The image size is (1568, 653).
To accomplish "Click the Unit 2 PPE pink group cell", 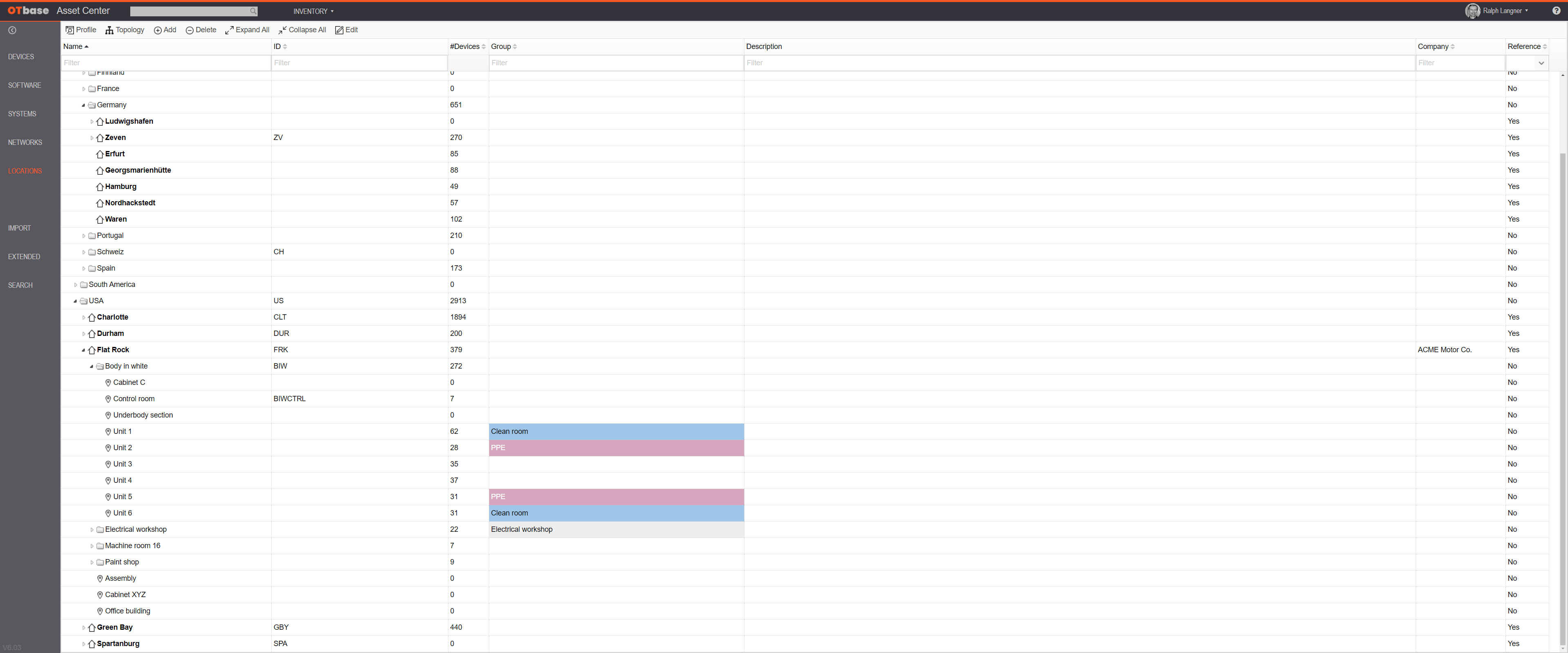I will coord(616,448).
